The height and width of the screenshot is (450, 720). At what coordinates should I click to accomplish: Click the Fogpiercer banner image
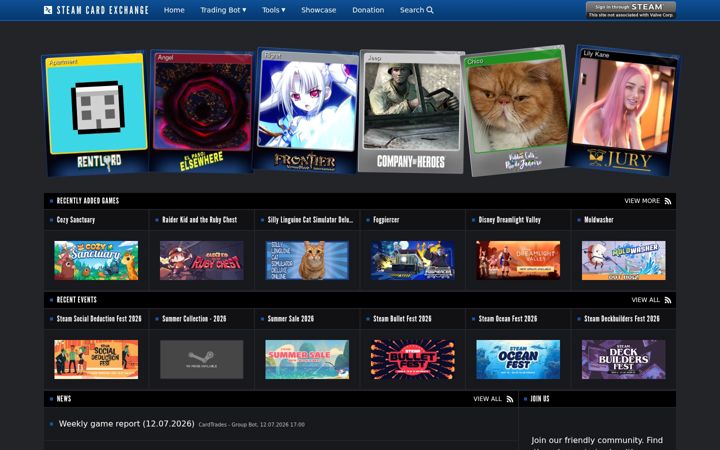413,260
